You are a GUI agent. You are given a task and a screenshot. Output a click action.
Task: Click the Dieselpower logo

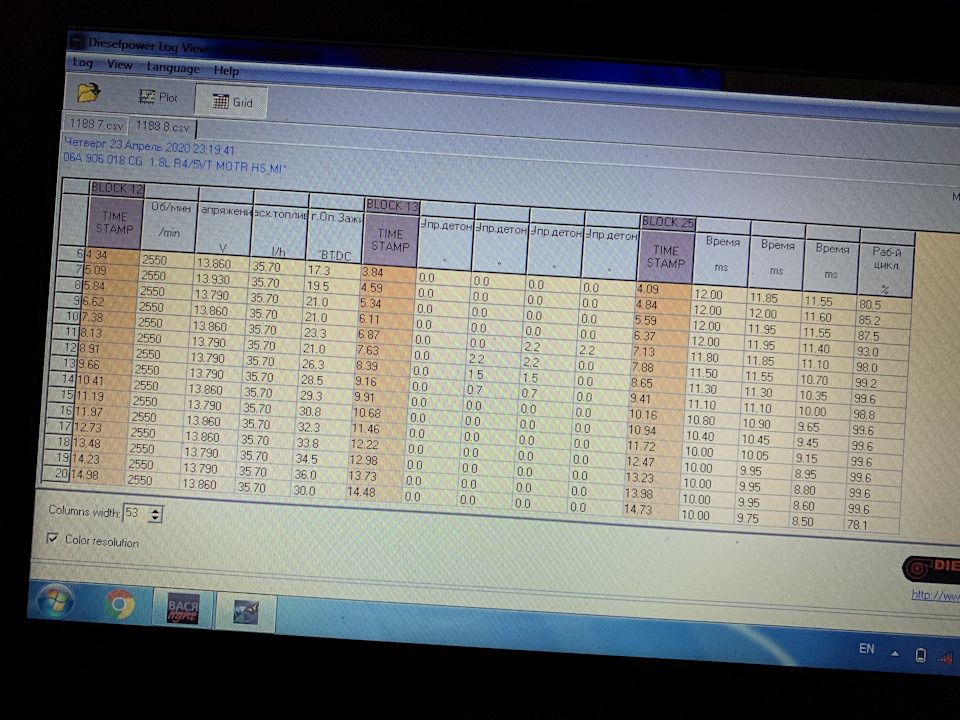(931, 567)
